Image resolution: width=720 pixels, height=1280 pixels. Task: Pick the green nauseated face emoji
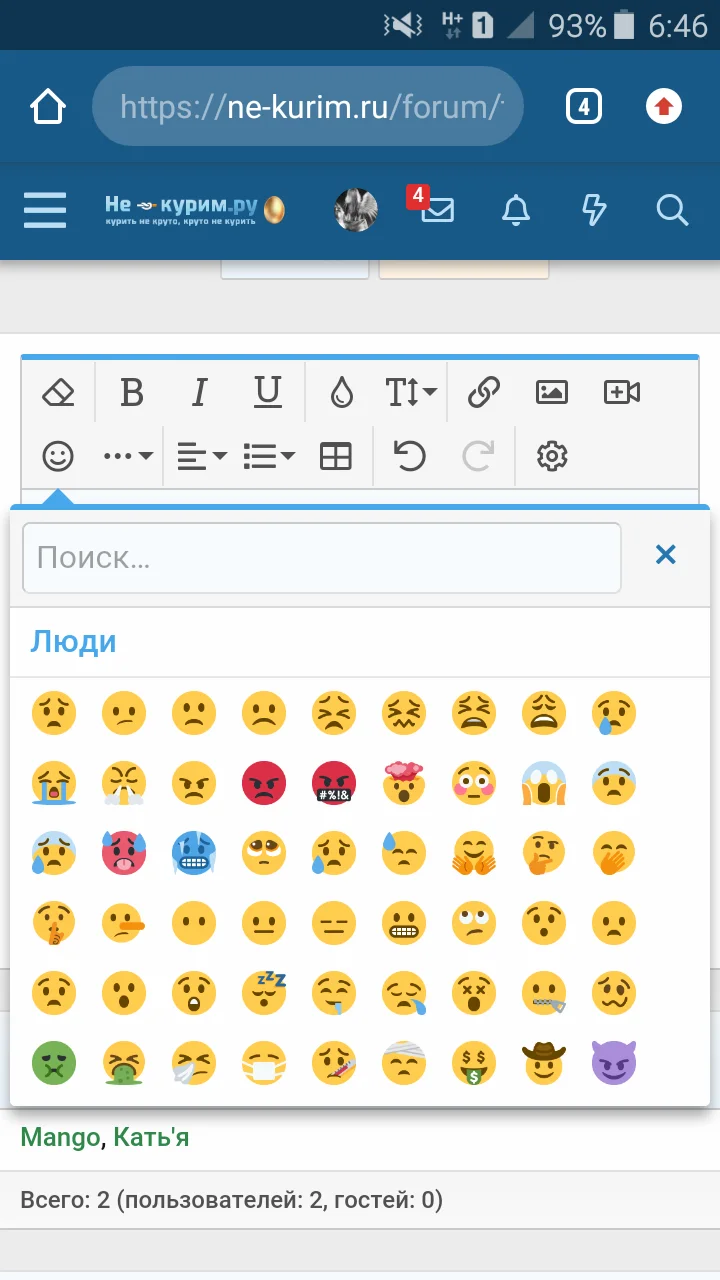point(54,1063)
